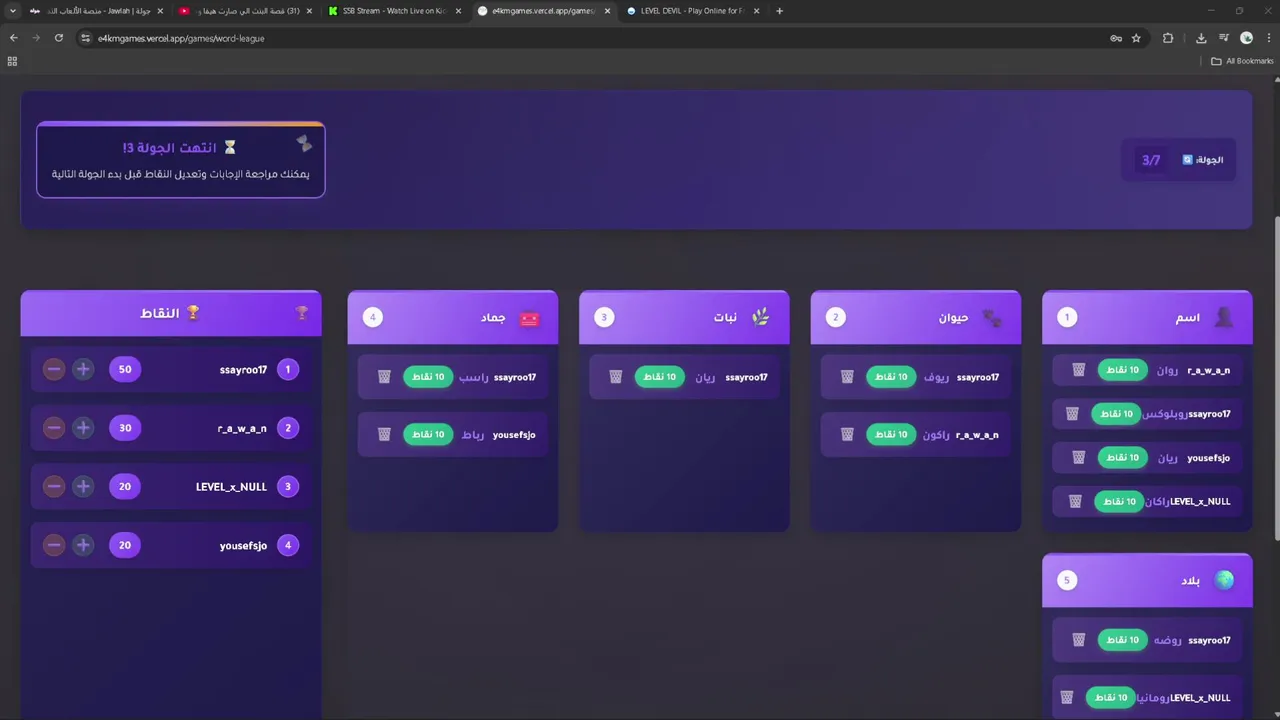Click the جماد category header

click(453, 317)
